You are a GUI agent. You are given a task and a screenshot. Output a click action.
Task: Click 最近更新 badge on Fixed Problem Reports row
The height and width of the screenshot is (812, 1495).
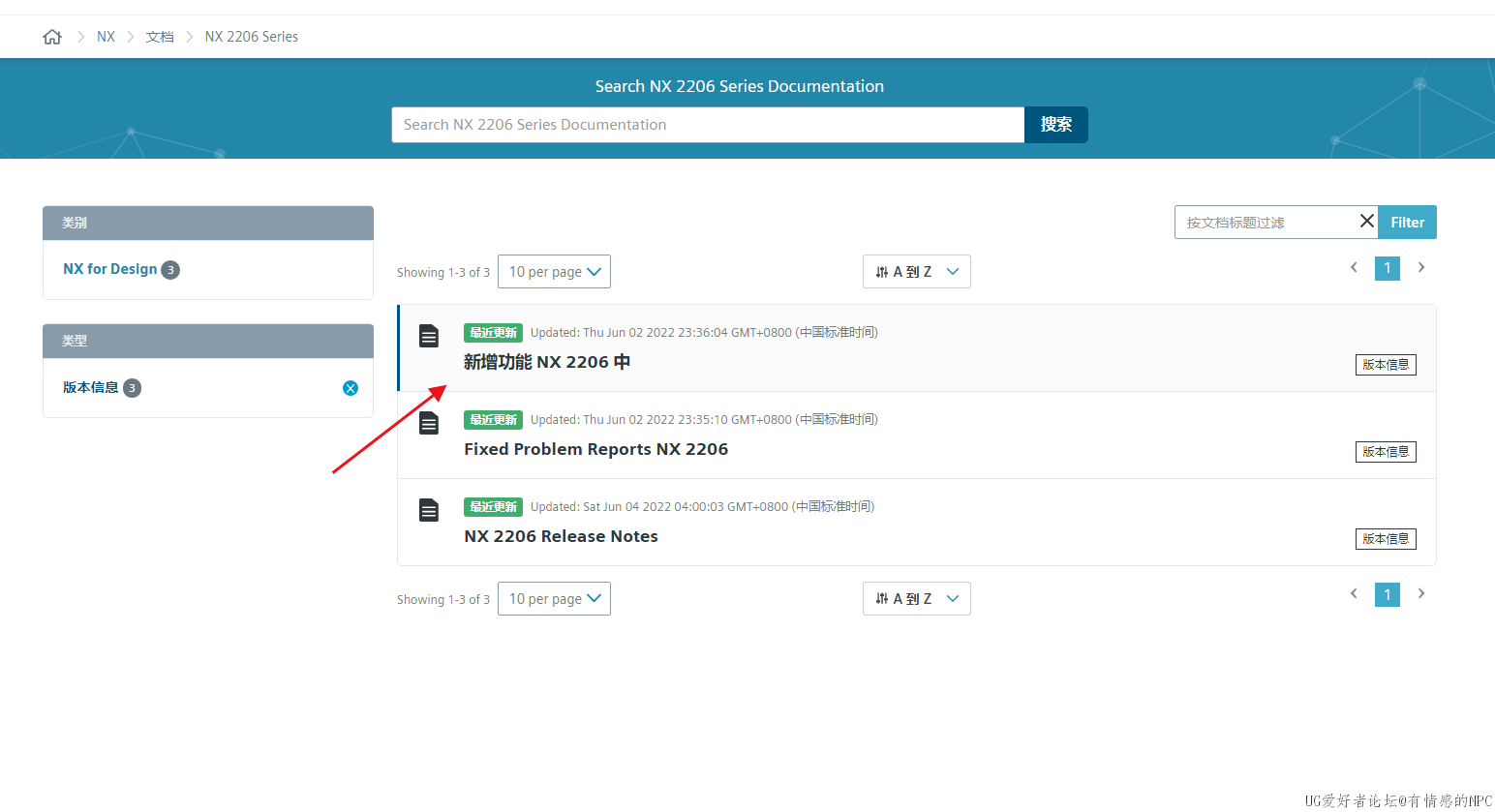click(493, 419)
